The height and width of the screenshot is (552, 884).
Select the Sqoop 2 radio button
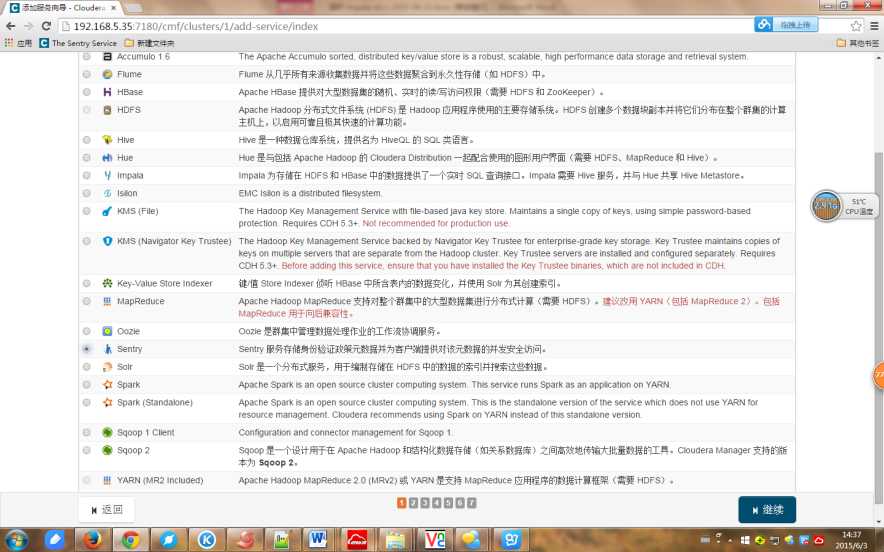click(86, 451)
